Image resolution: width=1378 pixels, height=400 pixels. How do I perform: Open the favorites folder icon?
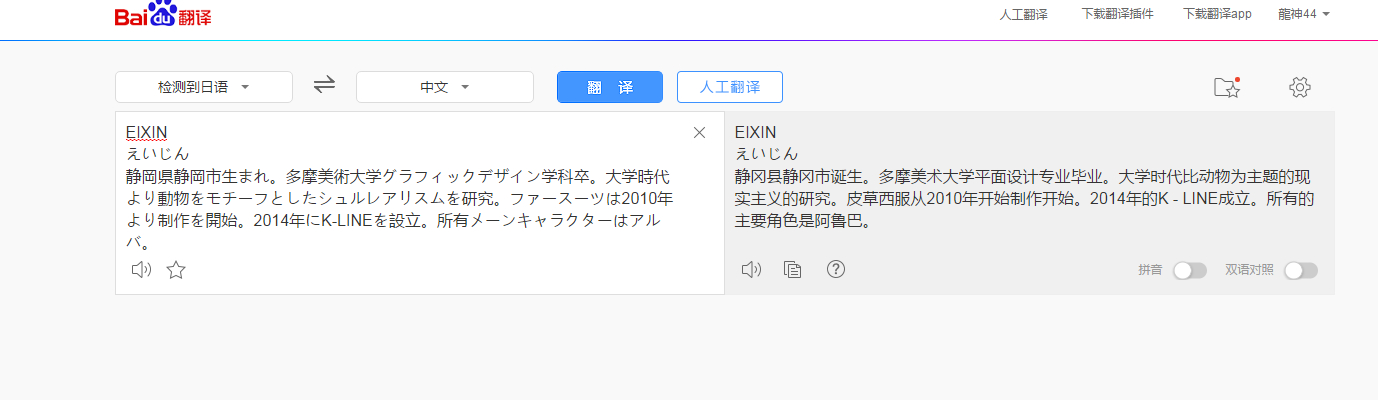[1226, 87]
